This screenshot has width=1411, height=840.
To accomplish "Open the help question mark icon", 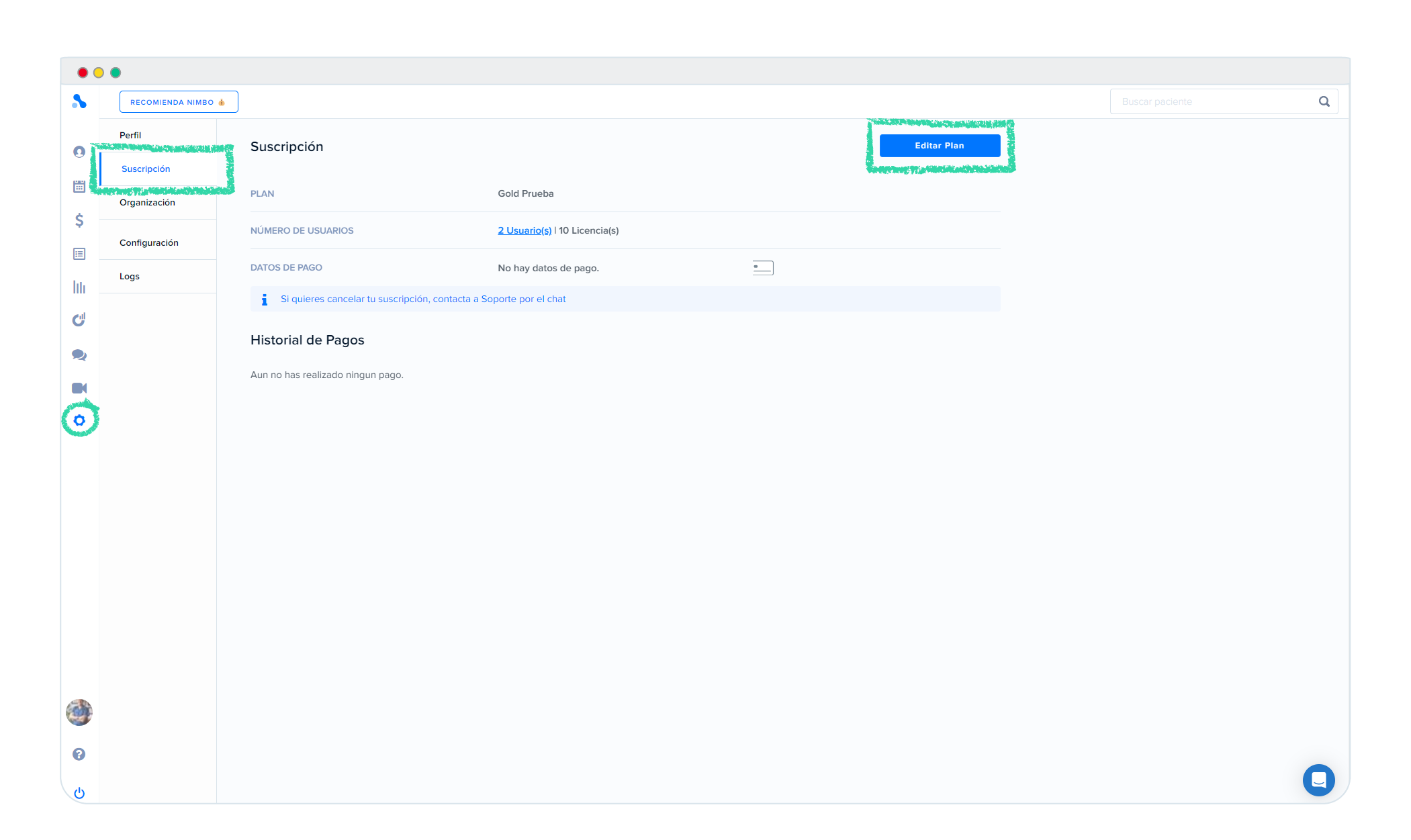I will [x=79, y=754].
